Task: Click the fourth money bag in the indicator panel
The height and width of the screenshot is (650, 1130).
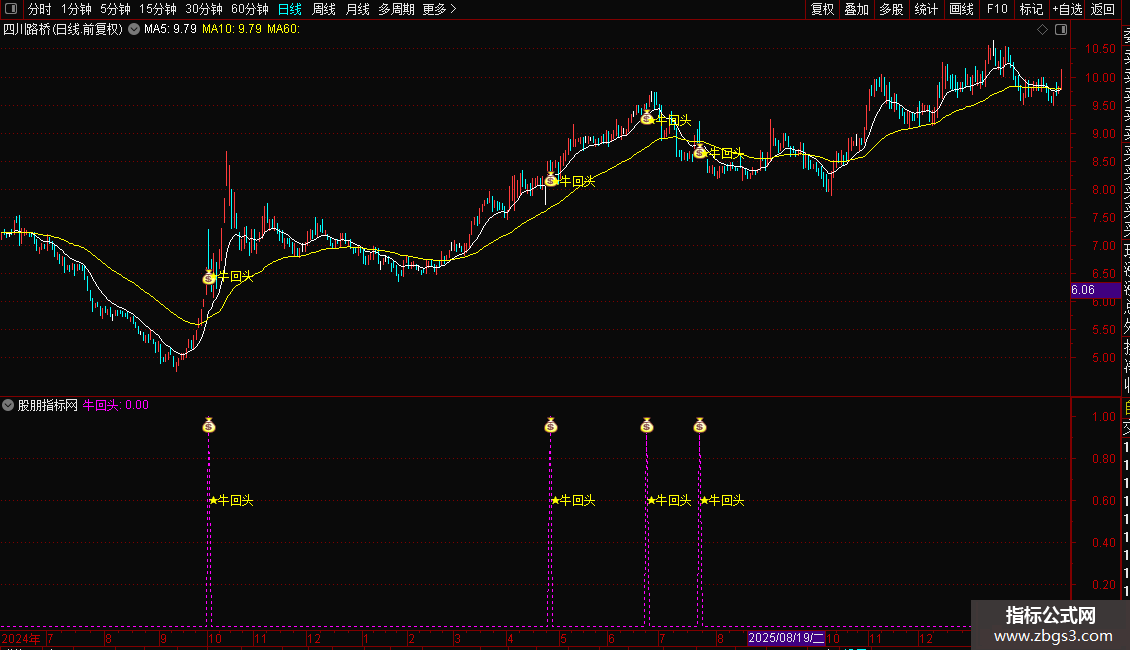Action: pos(700,425)
